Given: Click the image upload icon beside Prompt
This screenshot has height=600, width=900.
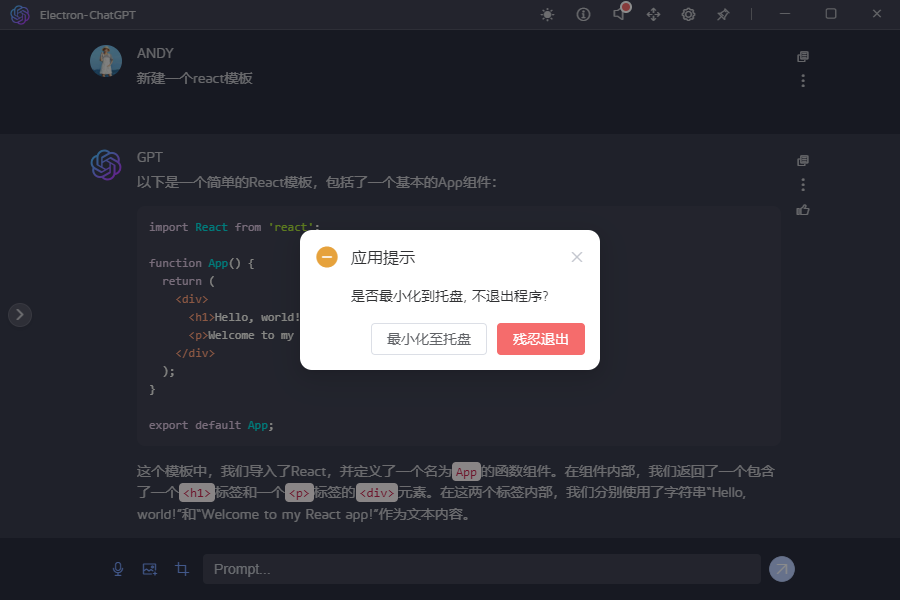Looking at the screenshot, I should [x=150, y=569].
